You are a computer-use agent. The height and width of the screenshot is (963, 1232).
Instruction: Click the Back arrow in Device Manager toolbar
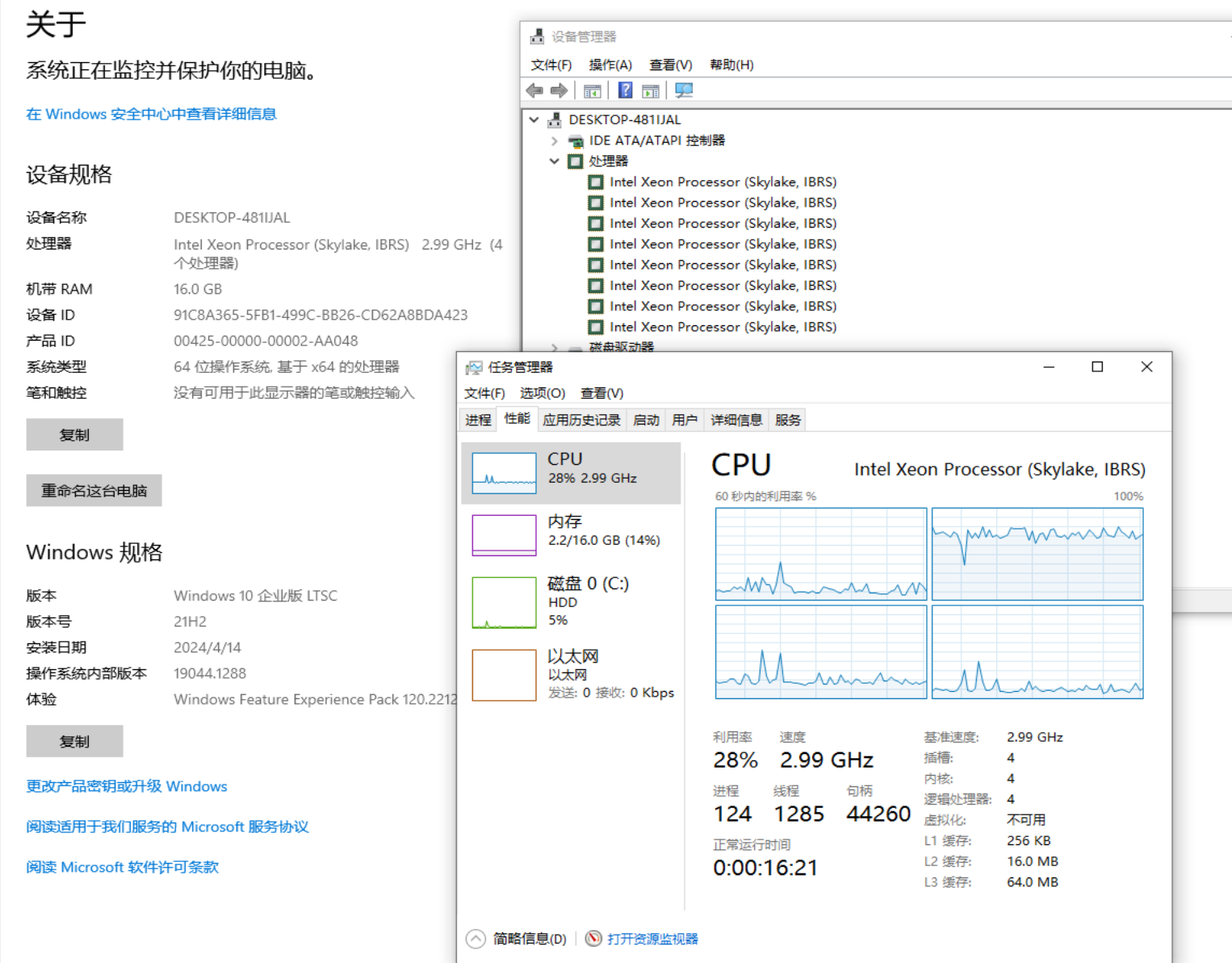[x=534, y=90]
